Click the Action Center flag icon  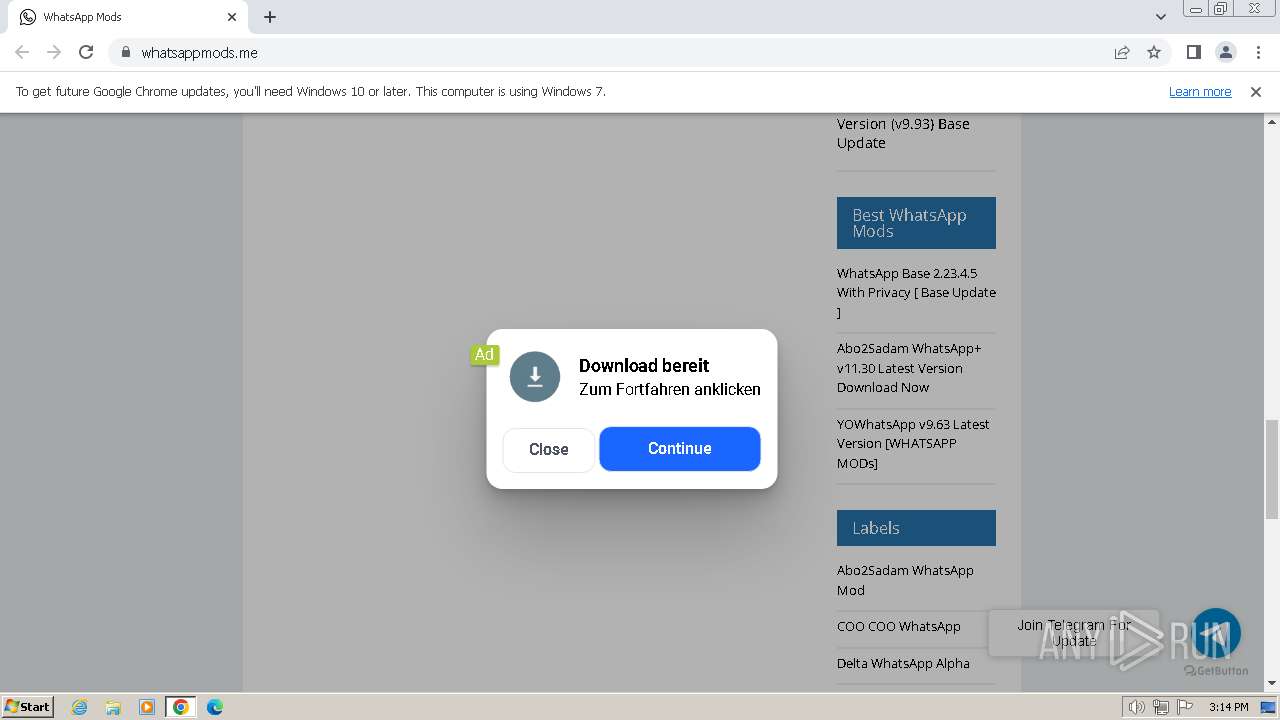(1185, 707)
